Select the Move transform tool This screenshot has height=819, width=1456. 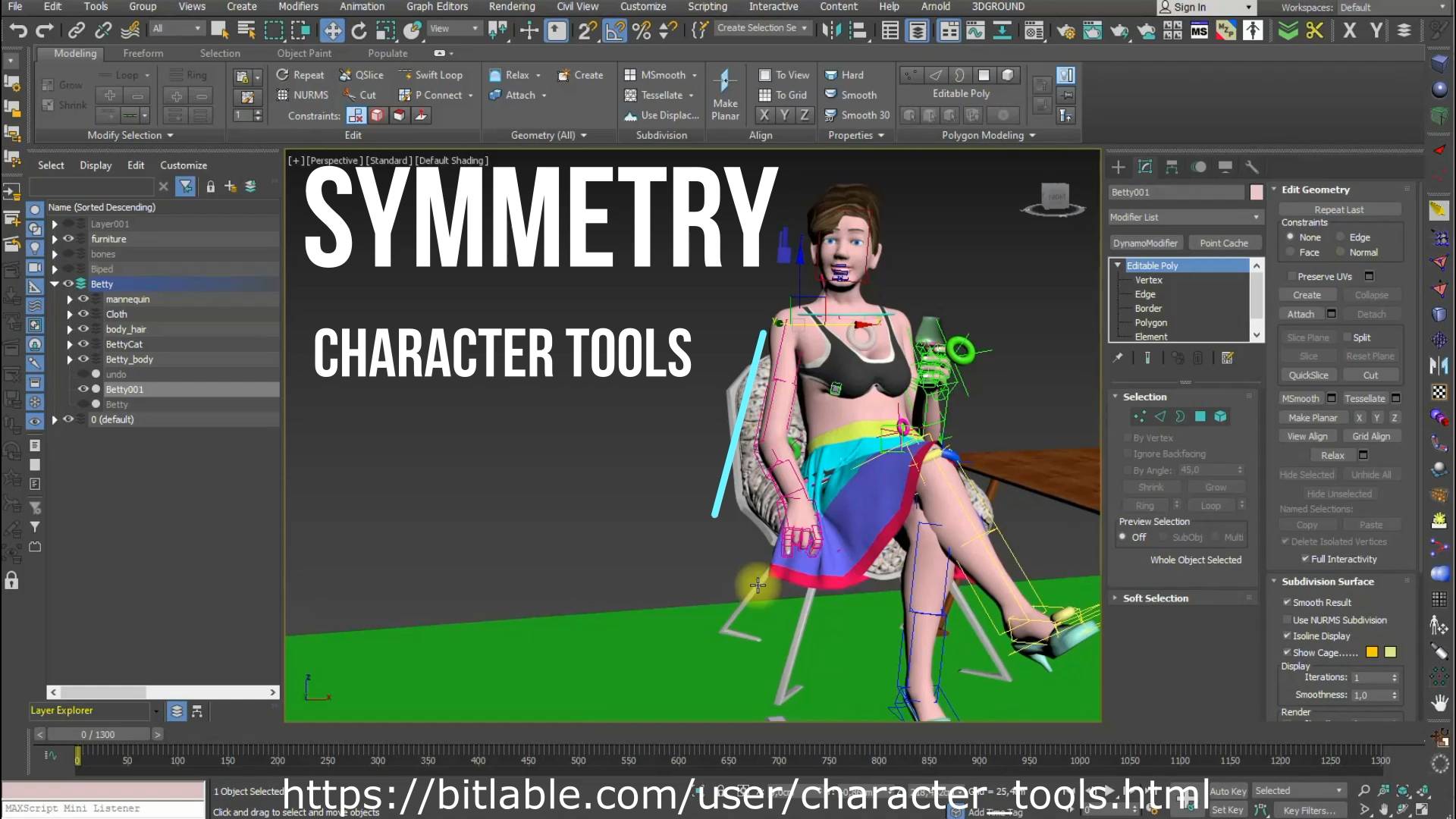coord(332,30)
